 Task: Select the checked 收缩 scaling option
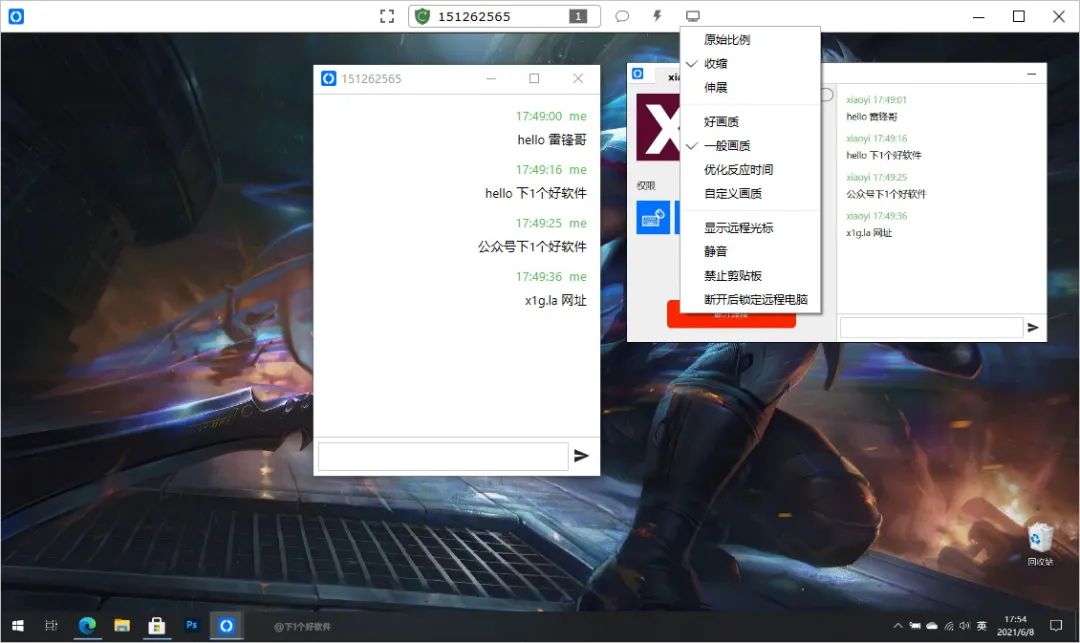pyautogui.click(x=750, y=63)
